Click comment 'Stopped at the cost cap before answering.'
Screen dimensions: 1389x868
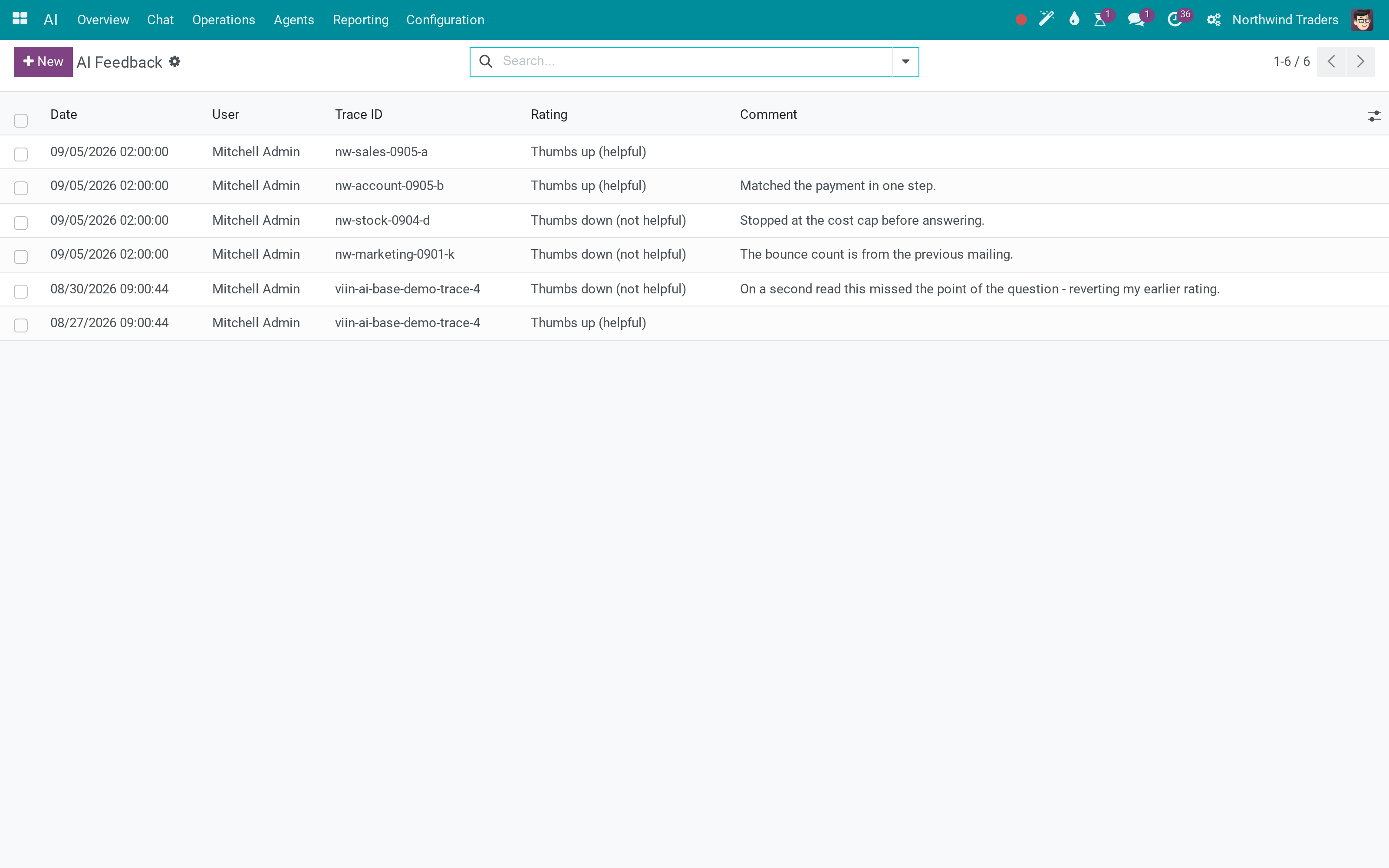(862, 220)
